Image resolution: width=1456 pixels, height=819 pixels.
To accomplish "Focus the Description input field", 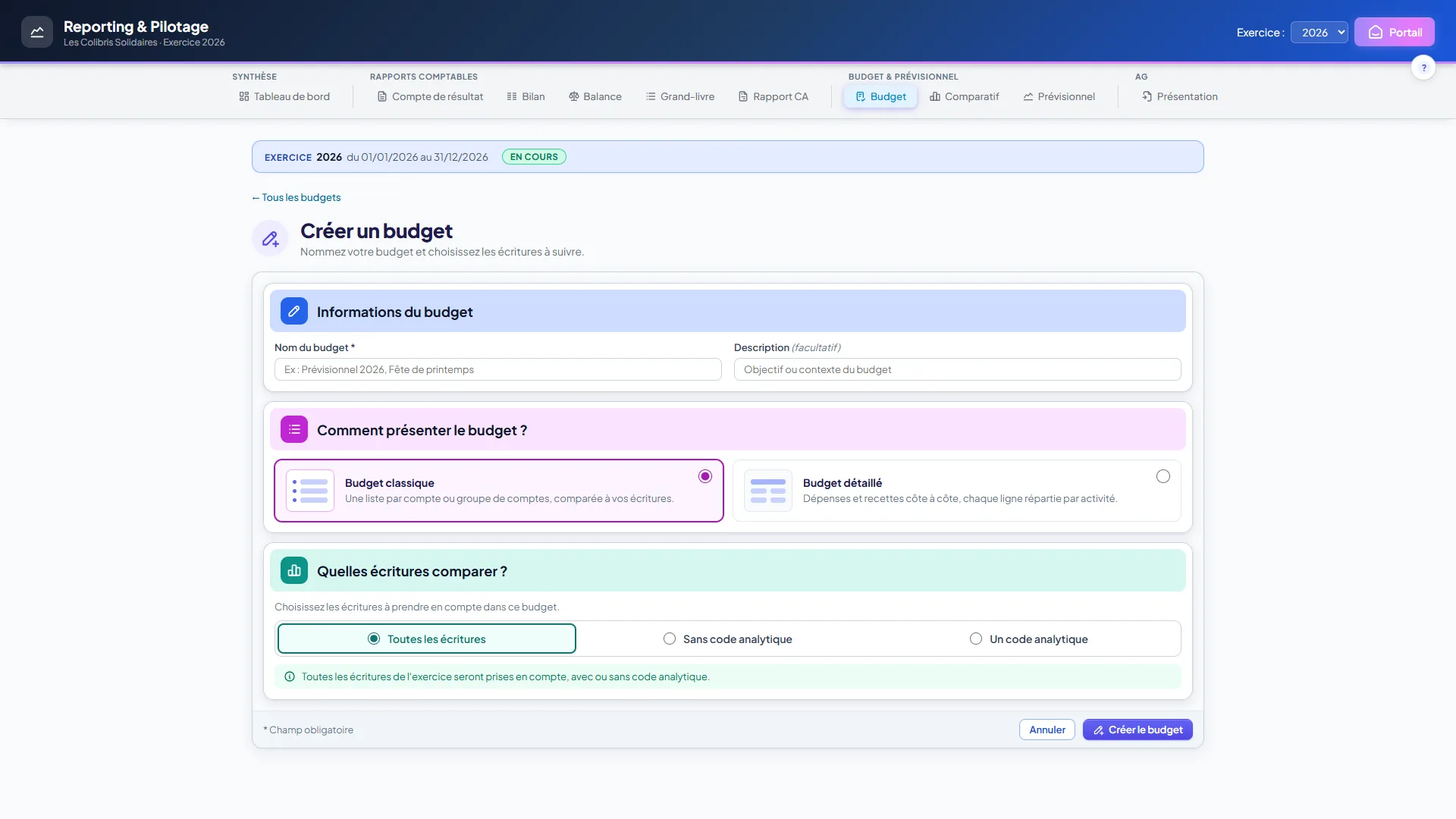I will click(x=958, y=369).
